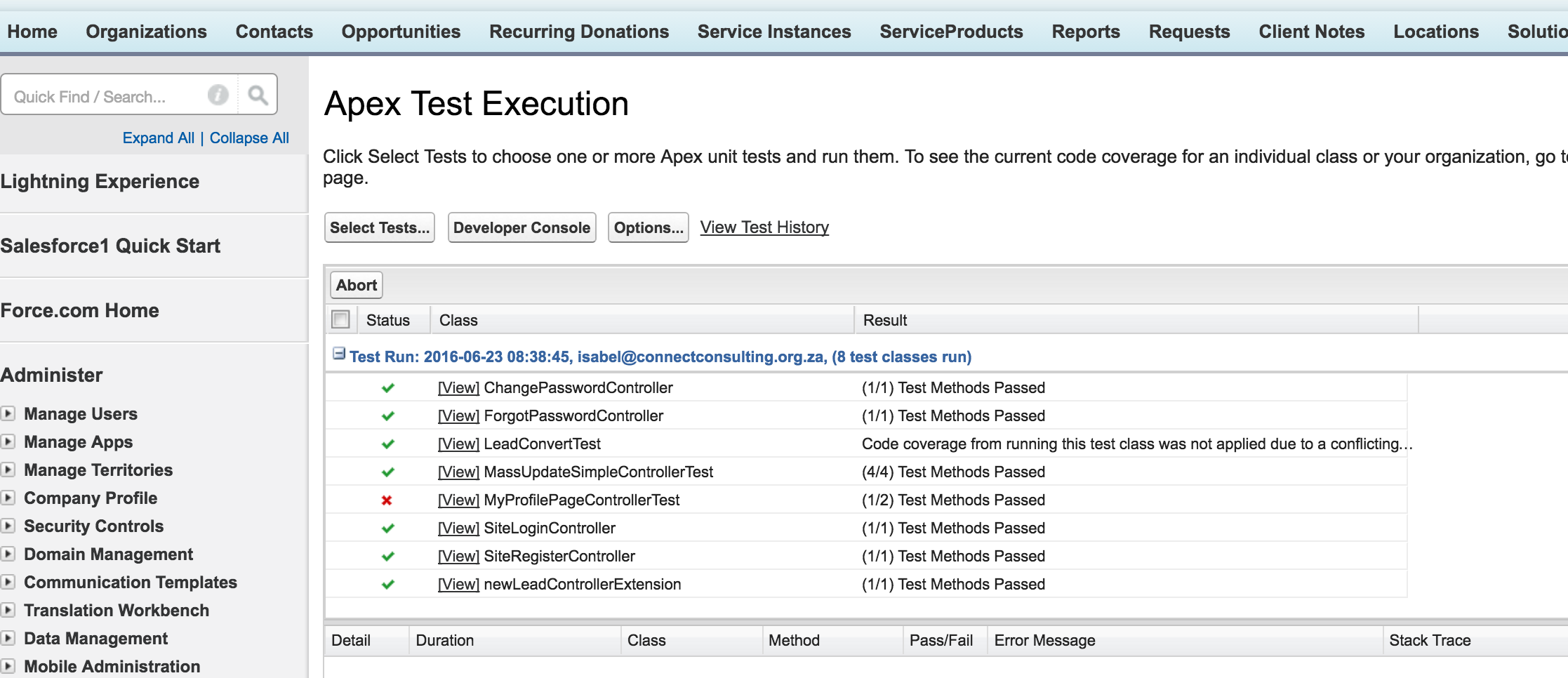Open the View Test History link
1568x678 pixels.
764,227
